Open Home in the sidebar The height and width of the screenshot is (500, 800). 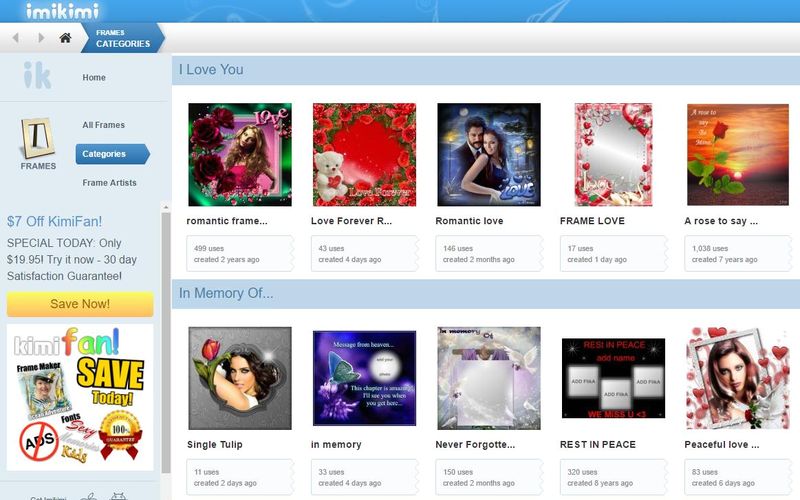tap(94, 78)
